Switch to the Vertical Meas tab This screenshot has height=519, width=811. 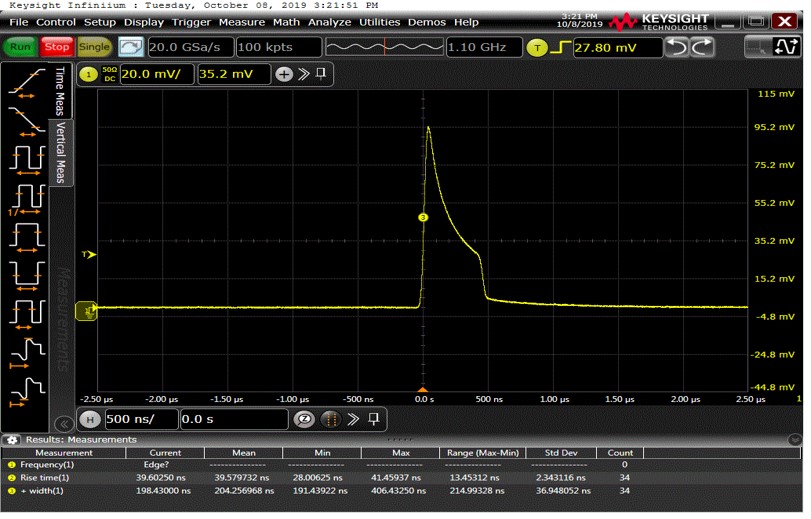(x=61, y=155)
